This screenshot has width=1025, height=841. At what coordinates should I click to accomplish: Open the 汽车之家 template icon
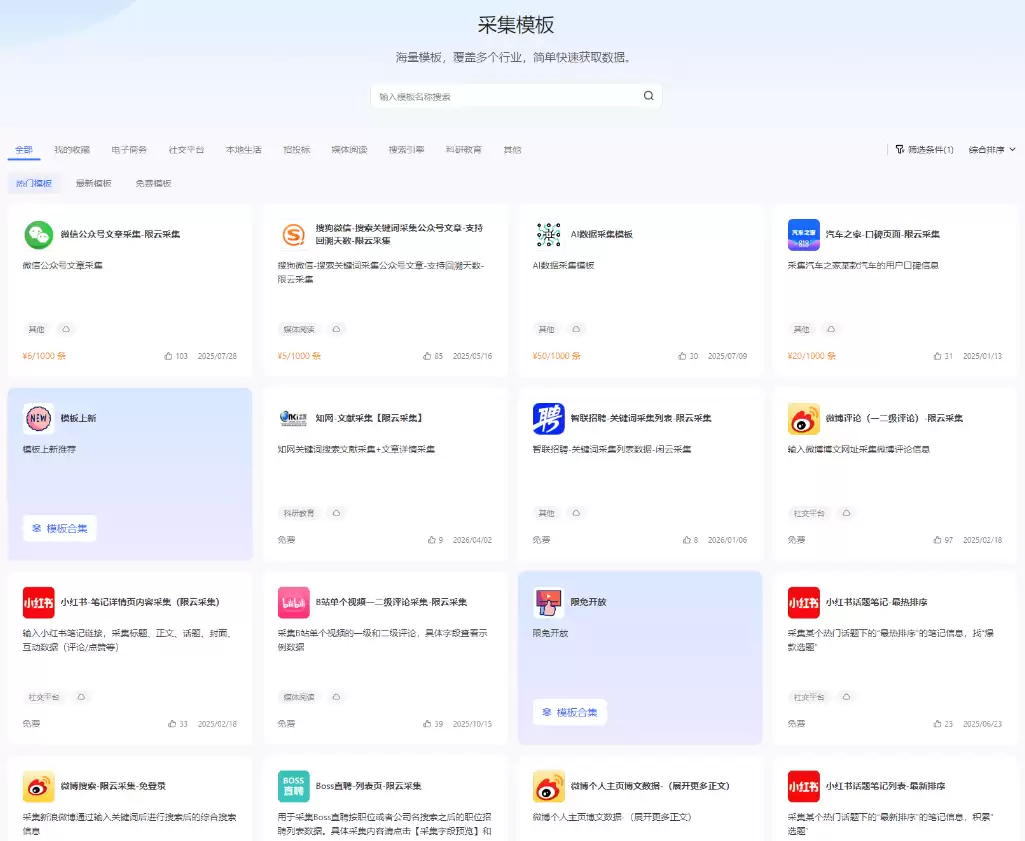pos(803,235)
